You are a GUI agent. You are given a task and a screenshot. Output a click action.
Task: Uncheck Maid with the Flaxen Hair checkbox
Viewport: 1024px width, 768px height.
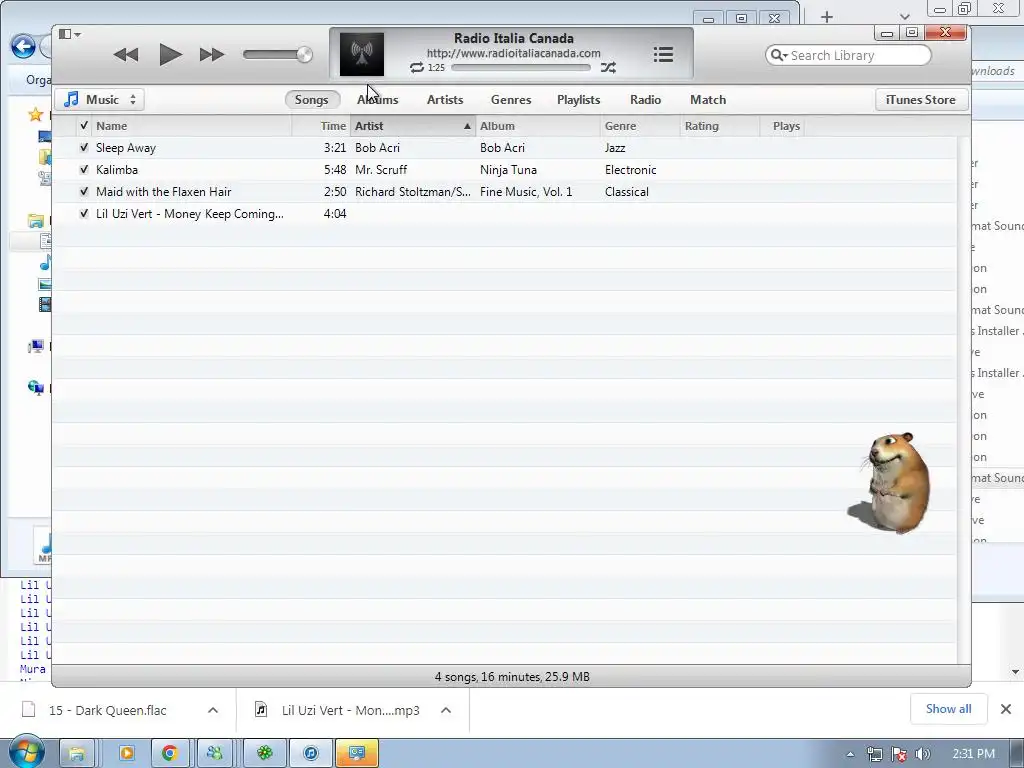(84, 191)
